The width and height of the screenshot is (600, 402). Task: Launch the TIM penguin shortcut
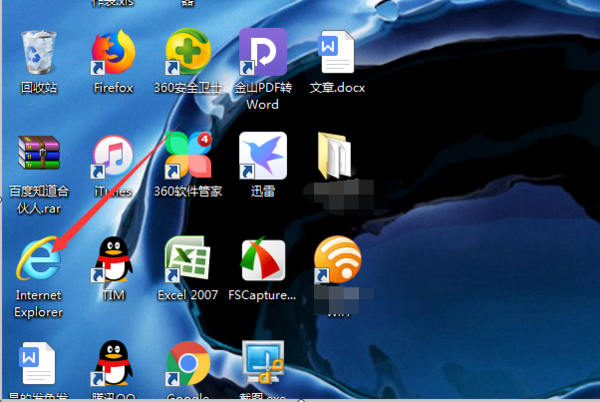113,259
